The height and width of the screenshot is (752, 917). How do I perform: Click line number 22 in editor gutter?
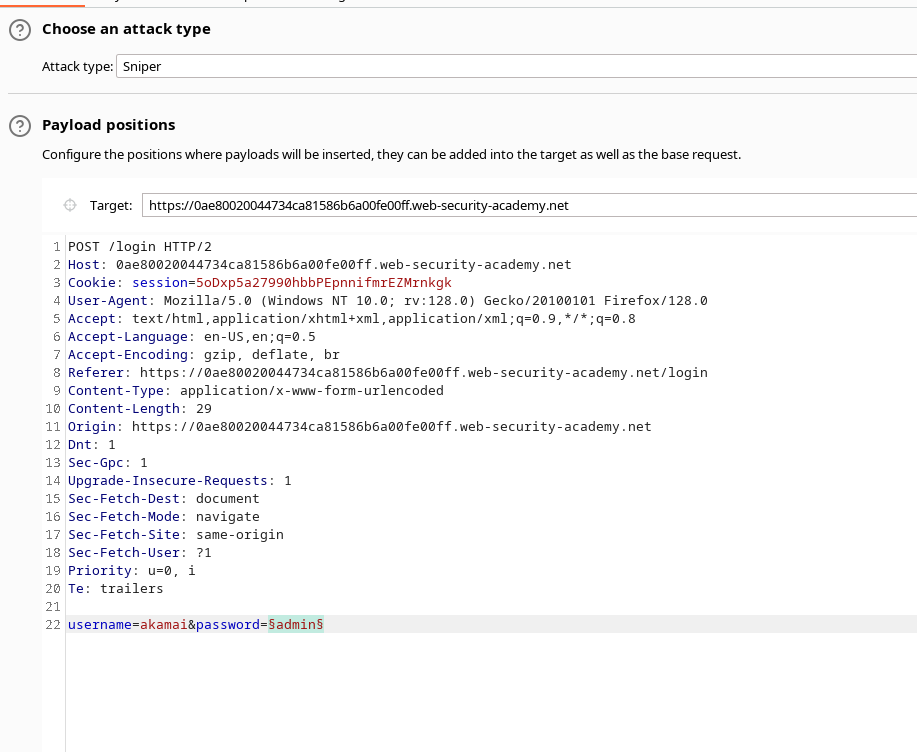click(54, 625)
